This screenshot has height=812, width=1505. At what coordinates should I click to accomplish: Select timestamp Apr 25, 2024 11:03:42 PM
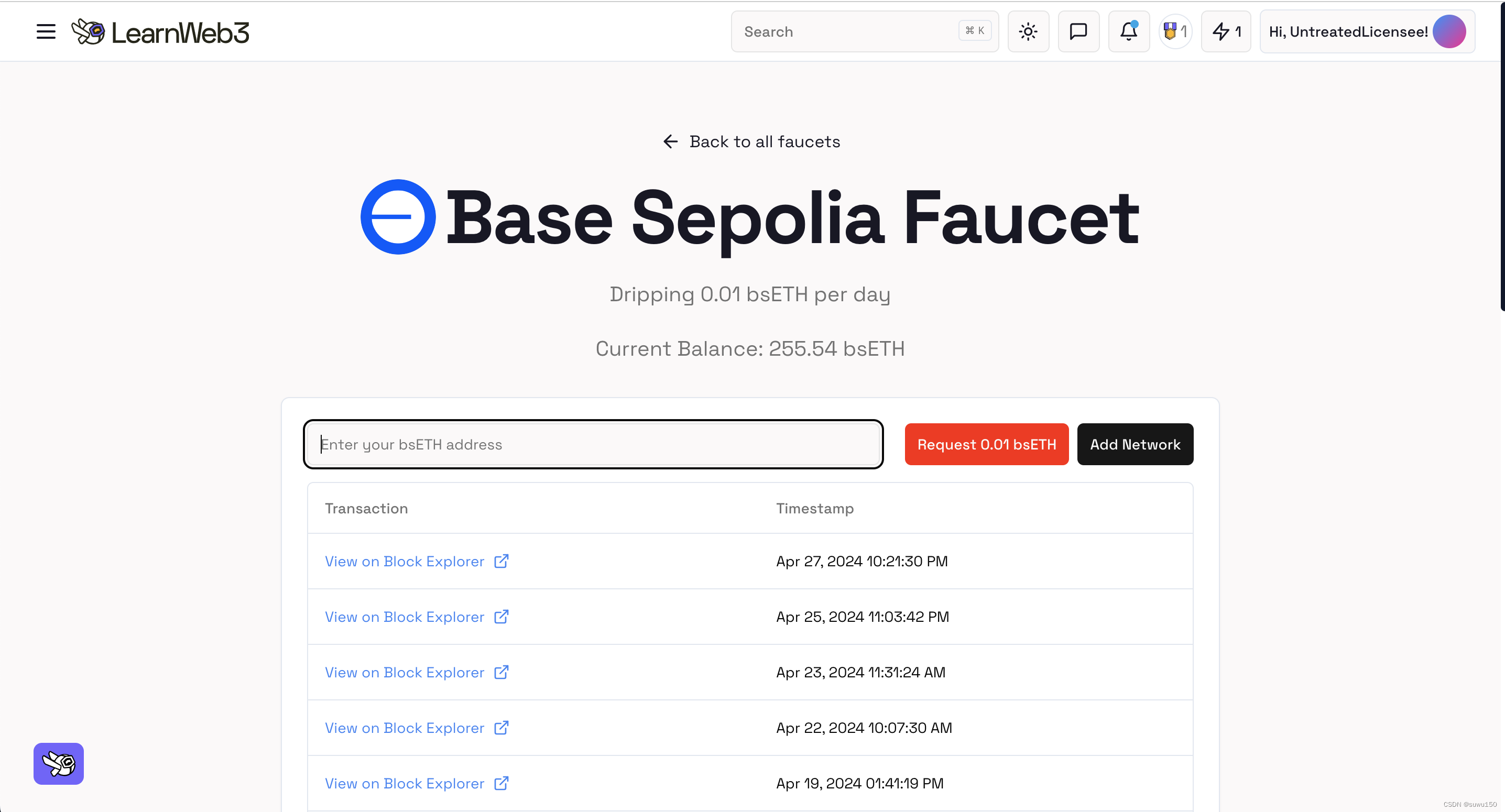(x=863, y=616)
